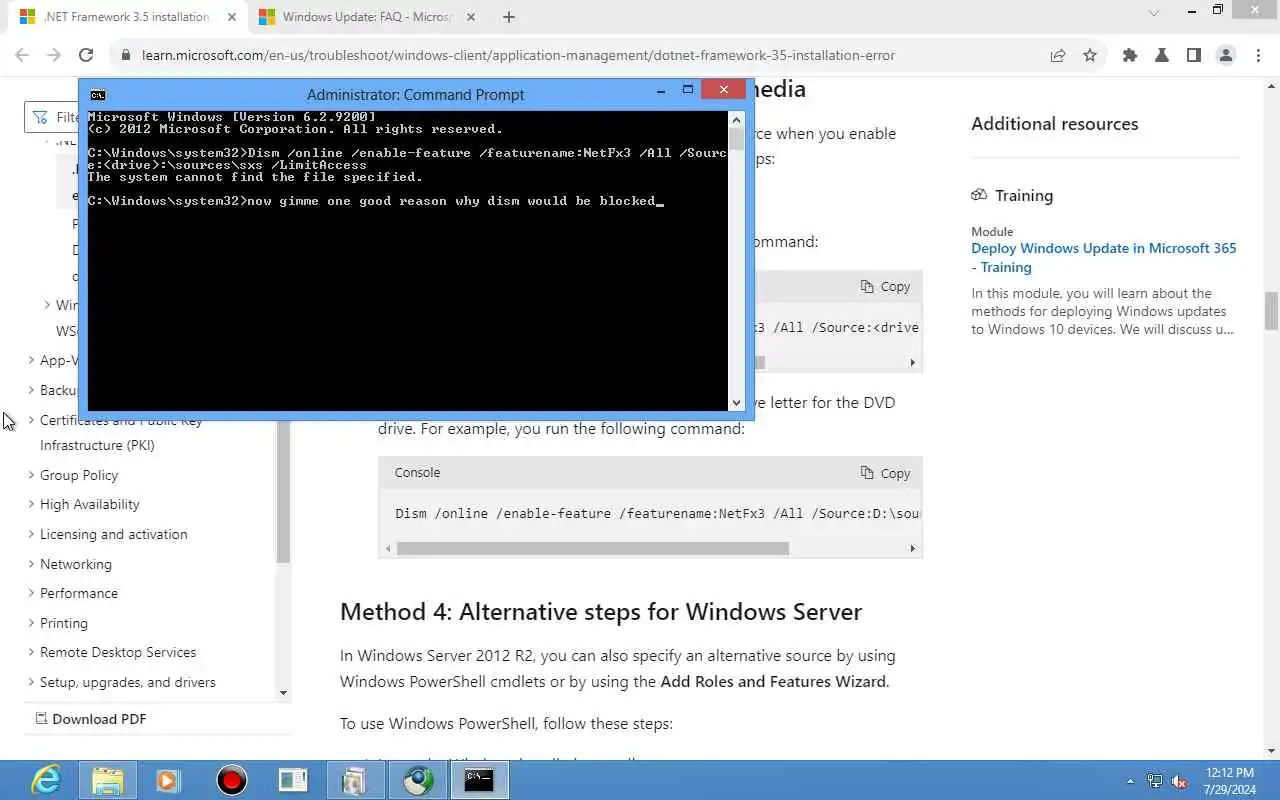Click horizontal scrollbar of second code block

tap(592, 548)
